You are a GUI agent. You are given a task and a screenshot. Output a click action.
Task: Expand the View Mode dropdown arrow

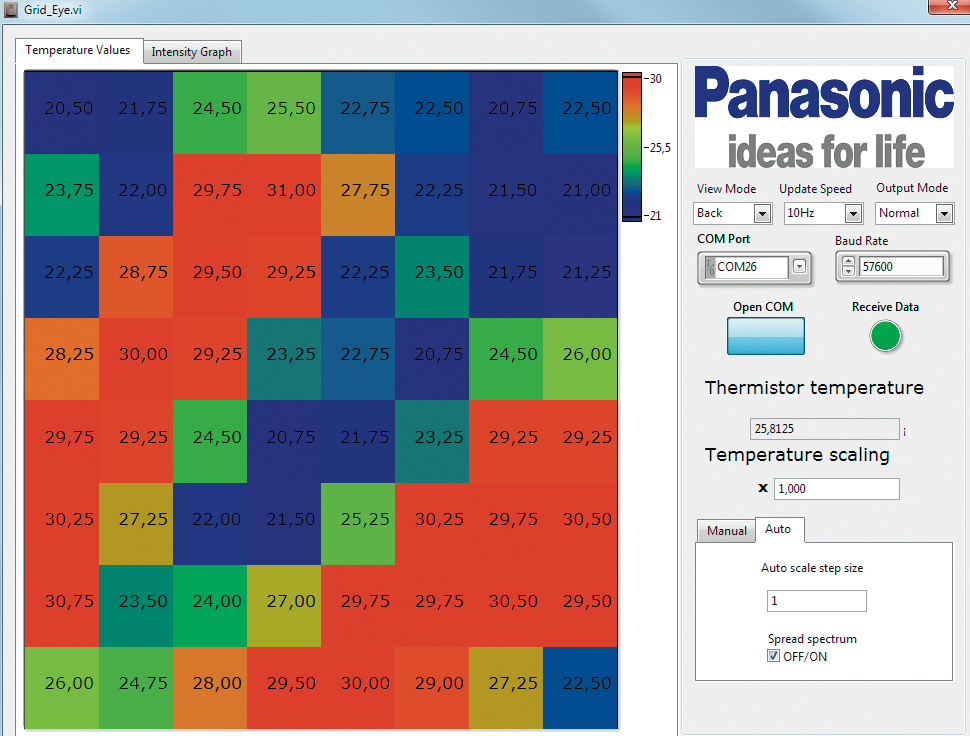(762, 213)
